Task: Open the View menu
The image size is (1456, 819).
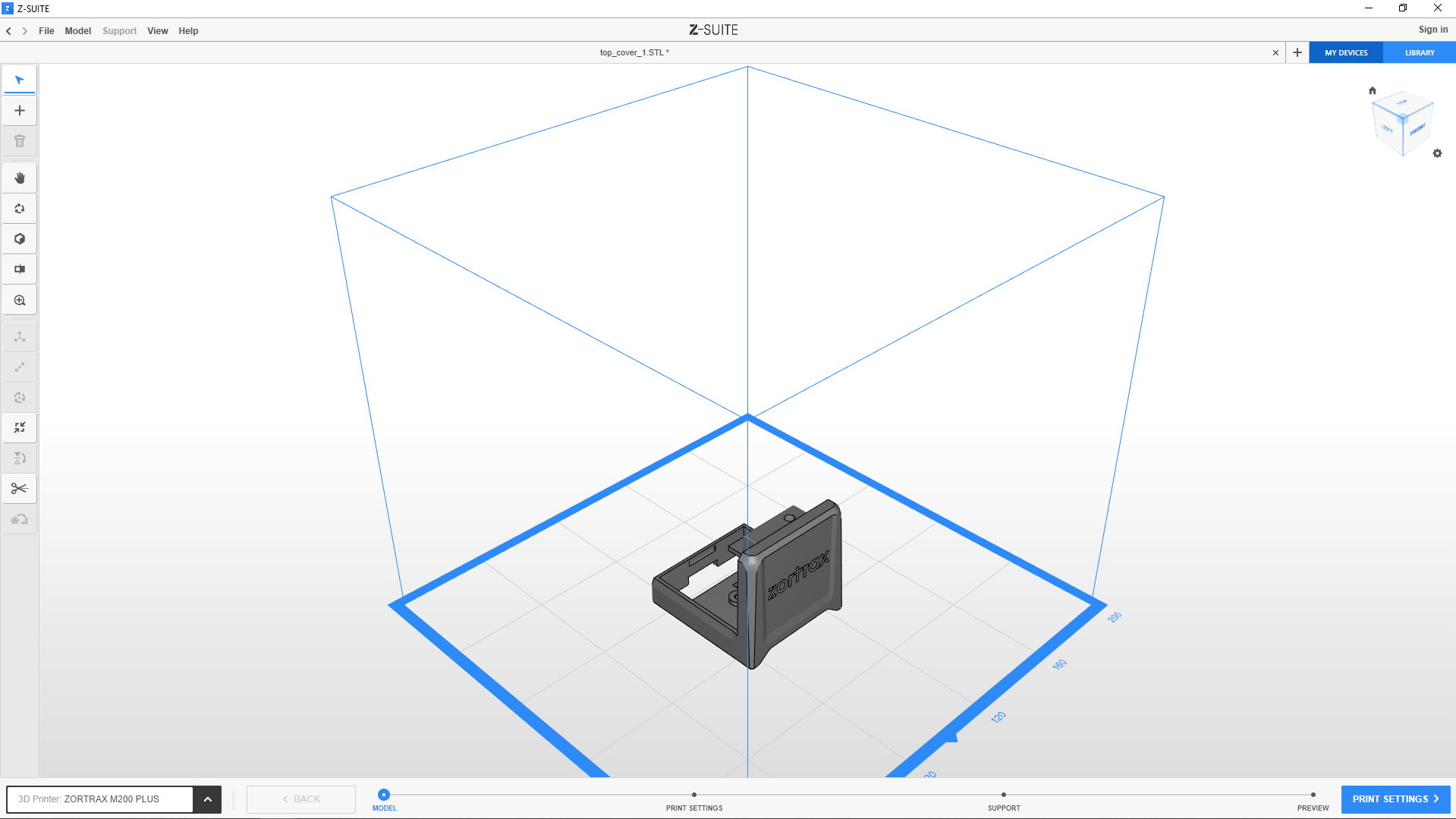Action: [157, 31]
